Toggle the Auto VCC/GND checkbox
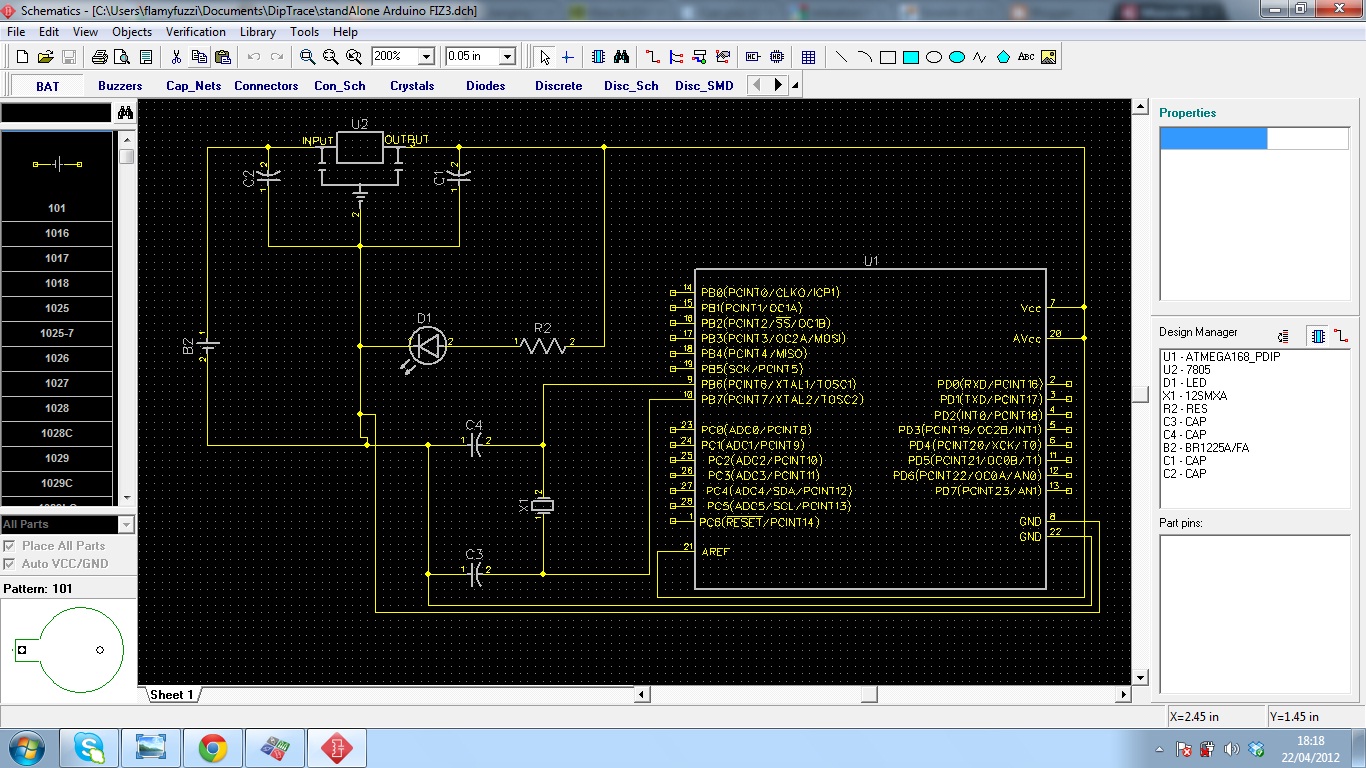Screen dimensions: 1366x768 (x=9, y=564)
